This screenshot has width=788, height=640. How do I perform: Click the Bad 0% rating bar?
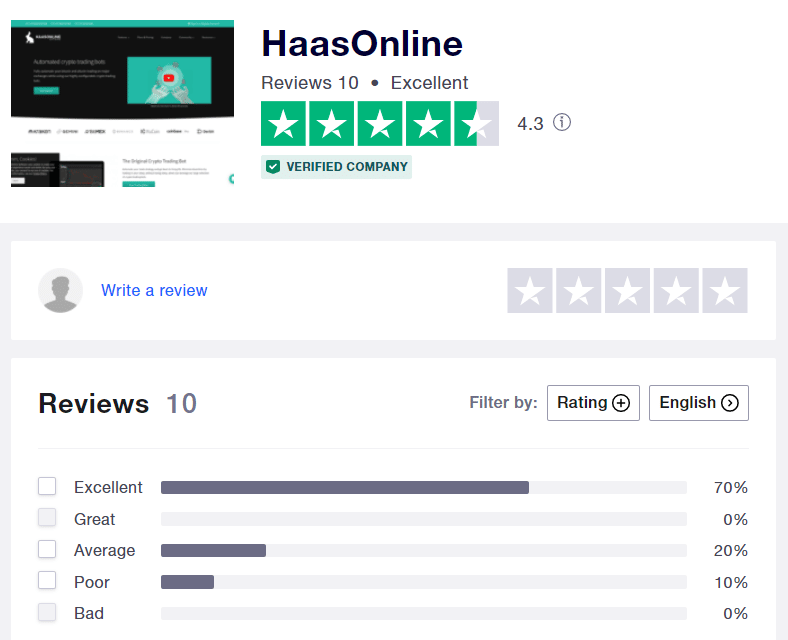424,613
